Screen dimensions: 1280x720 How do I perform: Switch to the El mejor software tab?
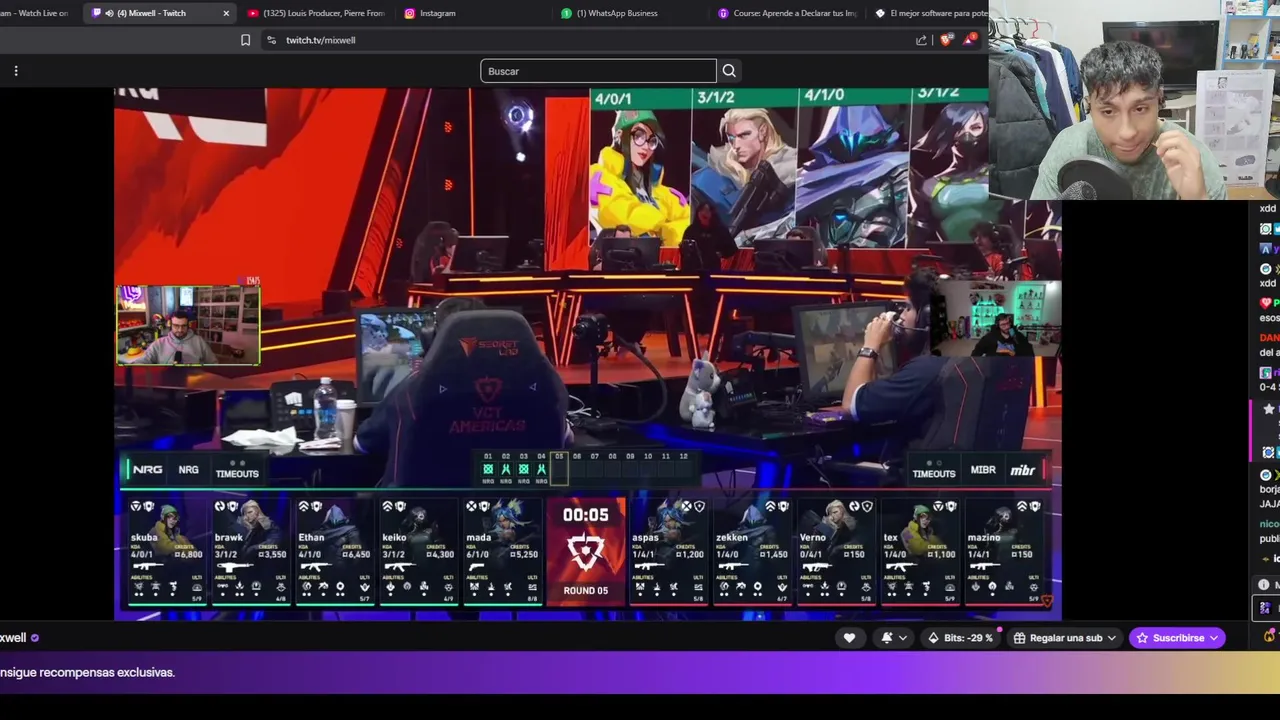pyautogui.click(x=930, y=13)
